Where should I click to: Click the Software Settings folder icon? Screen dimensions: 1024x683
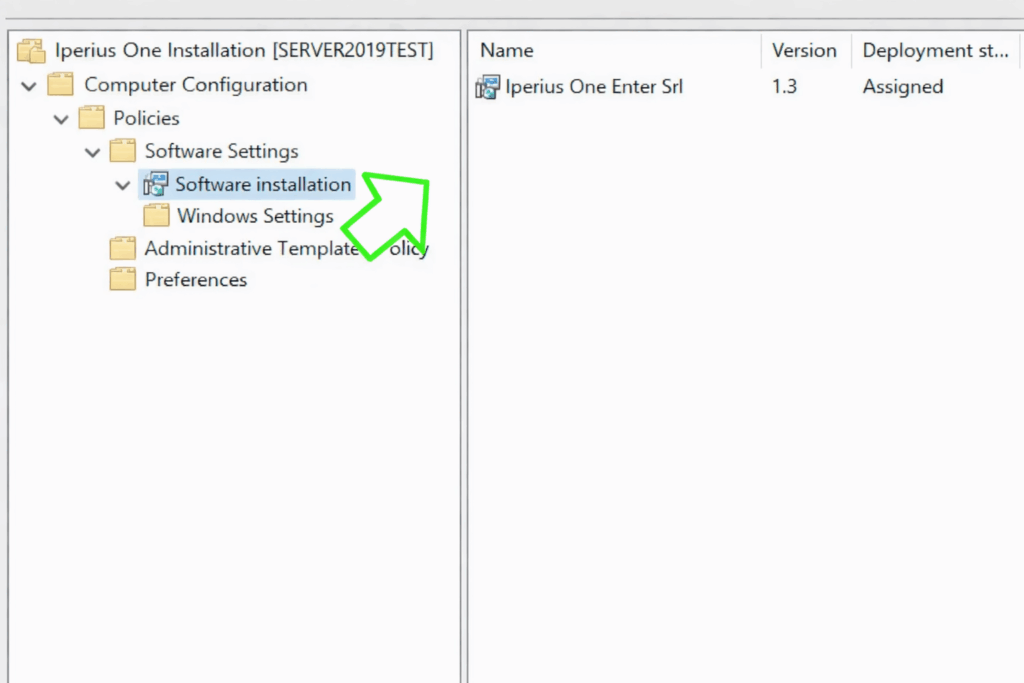123,151
